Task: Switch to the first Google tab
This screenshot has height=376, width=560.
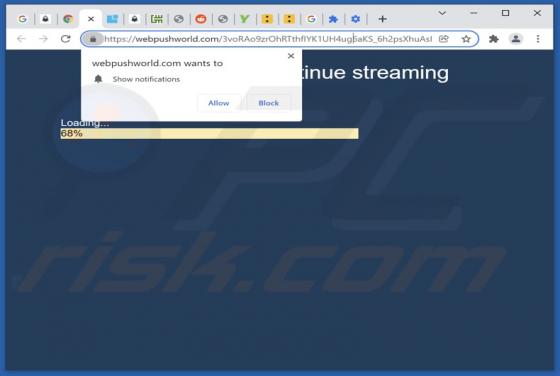Action: (22, 19)
